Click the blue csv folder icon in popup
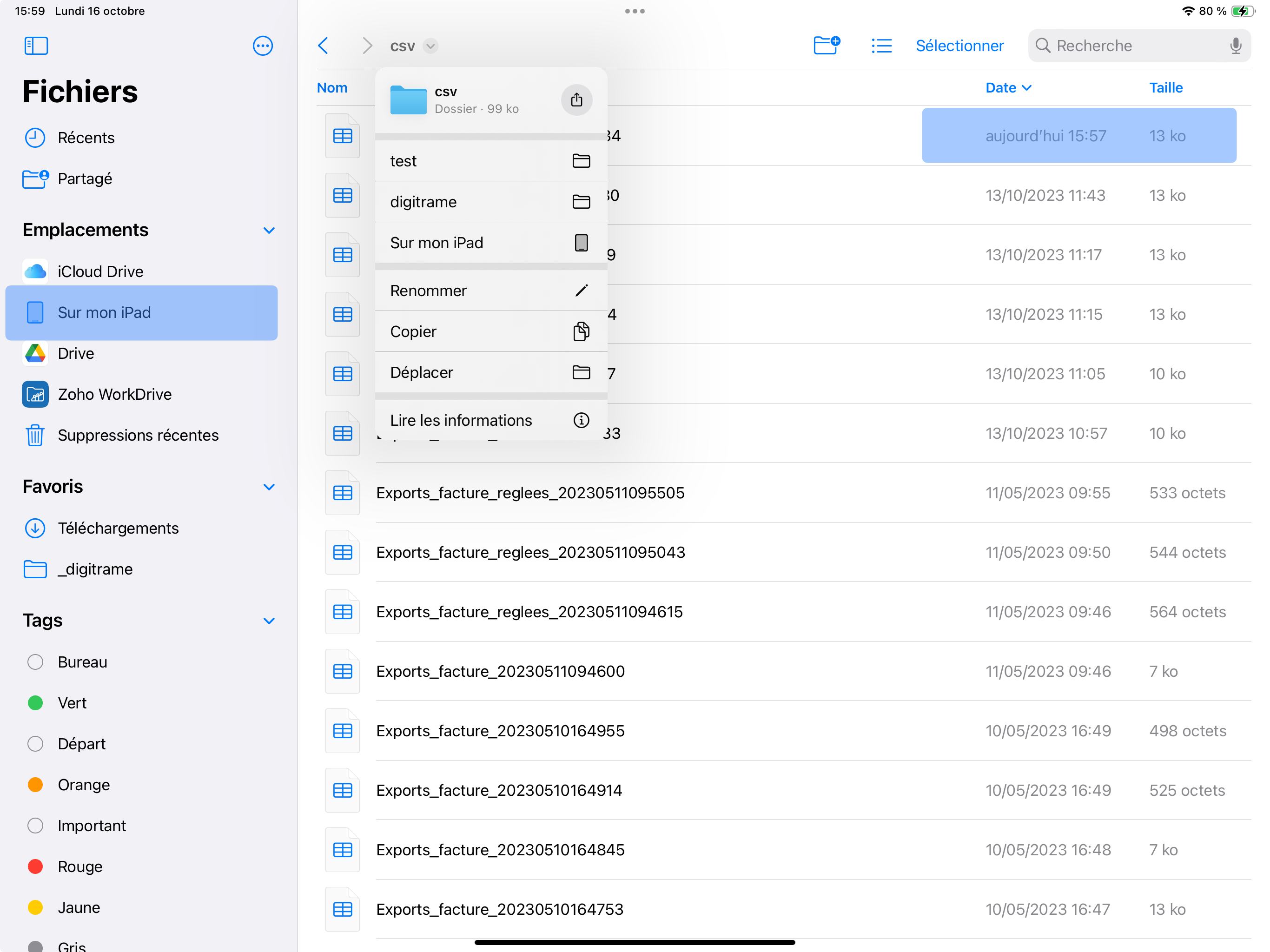Viewport: 1270px width, 952px height. [x=408, y=100]
